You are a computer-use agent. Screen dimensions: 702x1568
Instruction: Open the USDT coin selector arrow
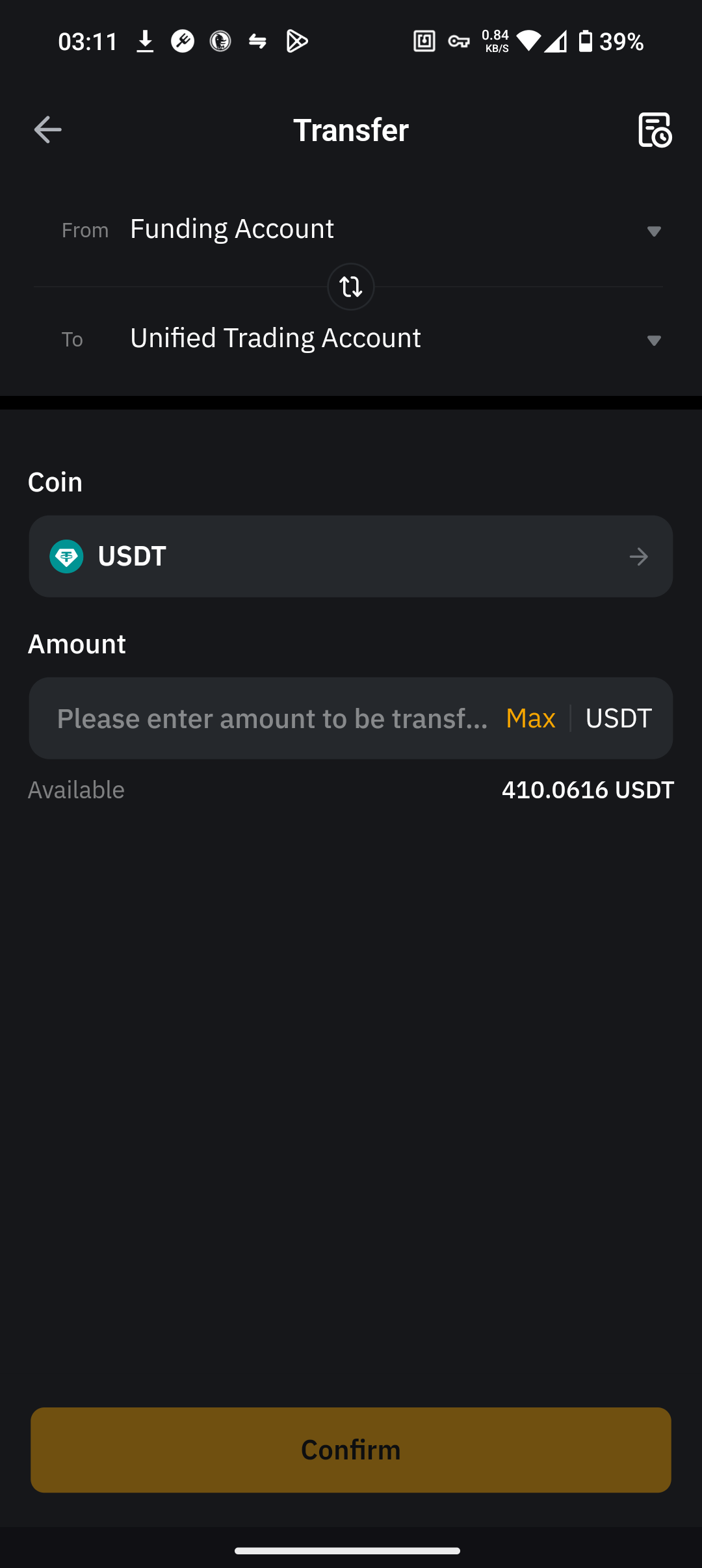(x=639, y=556)
